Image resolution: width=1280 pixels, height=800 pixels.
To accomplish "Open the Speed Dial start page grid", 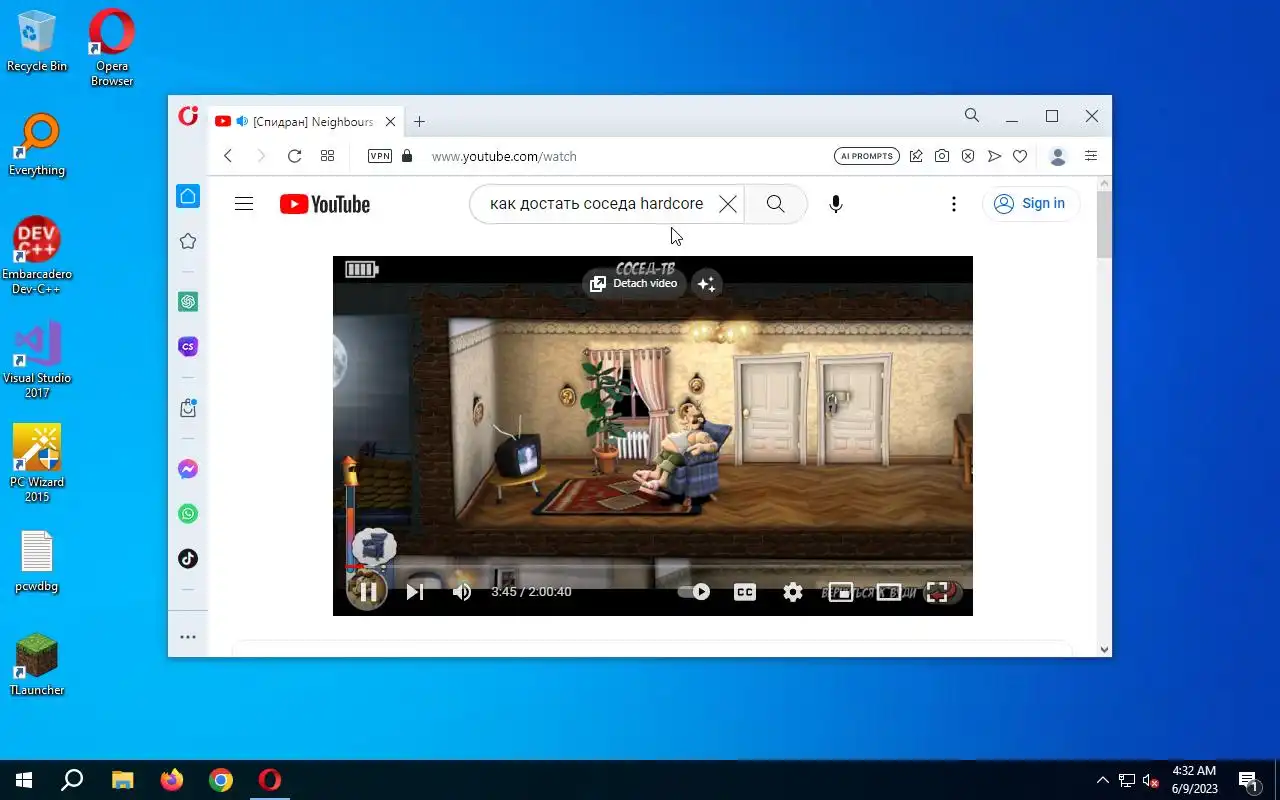I will pos(327,156).
